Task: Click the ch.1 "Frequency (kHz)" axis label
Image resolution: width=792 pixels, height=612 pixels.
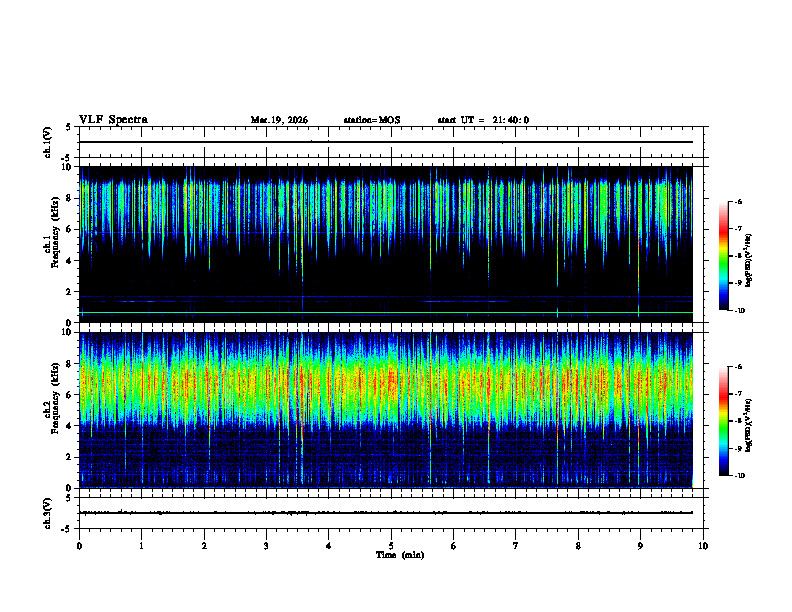Action: click(55, 233)
